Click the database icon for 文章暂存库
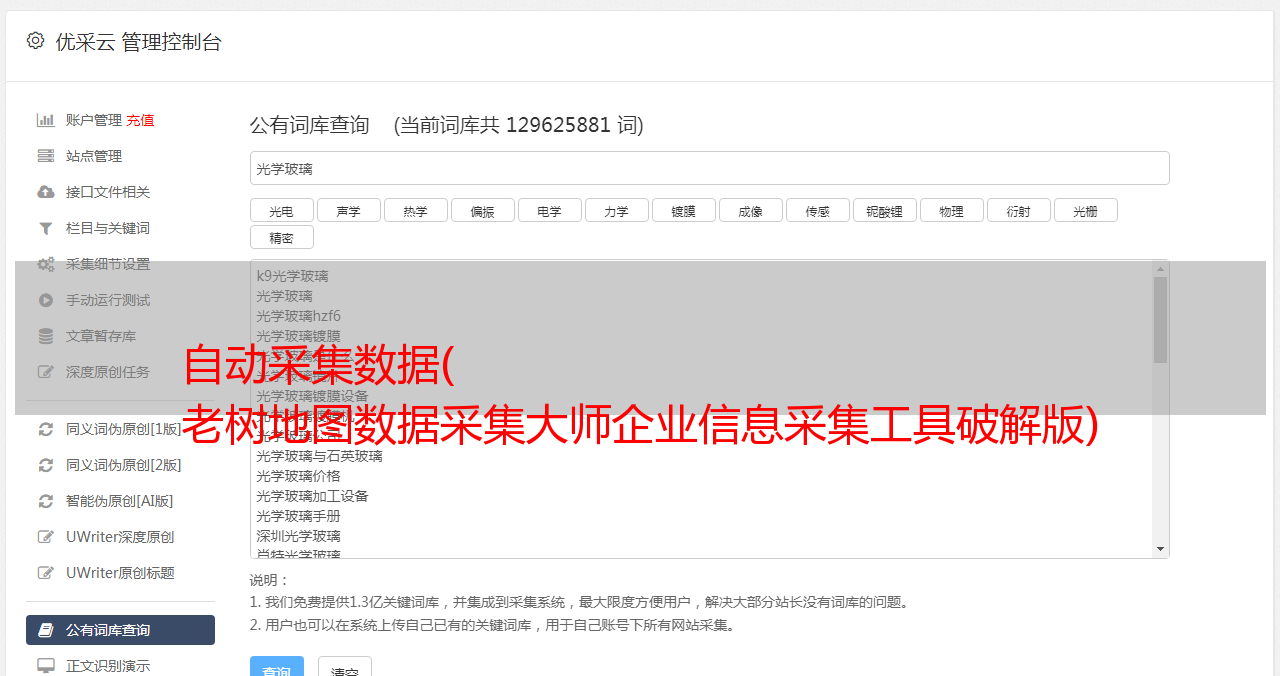 pos(46,336)
